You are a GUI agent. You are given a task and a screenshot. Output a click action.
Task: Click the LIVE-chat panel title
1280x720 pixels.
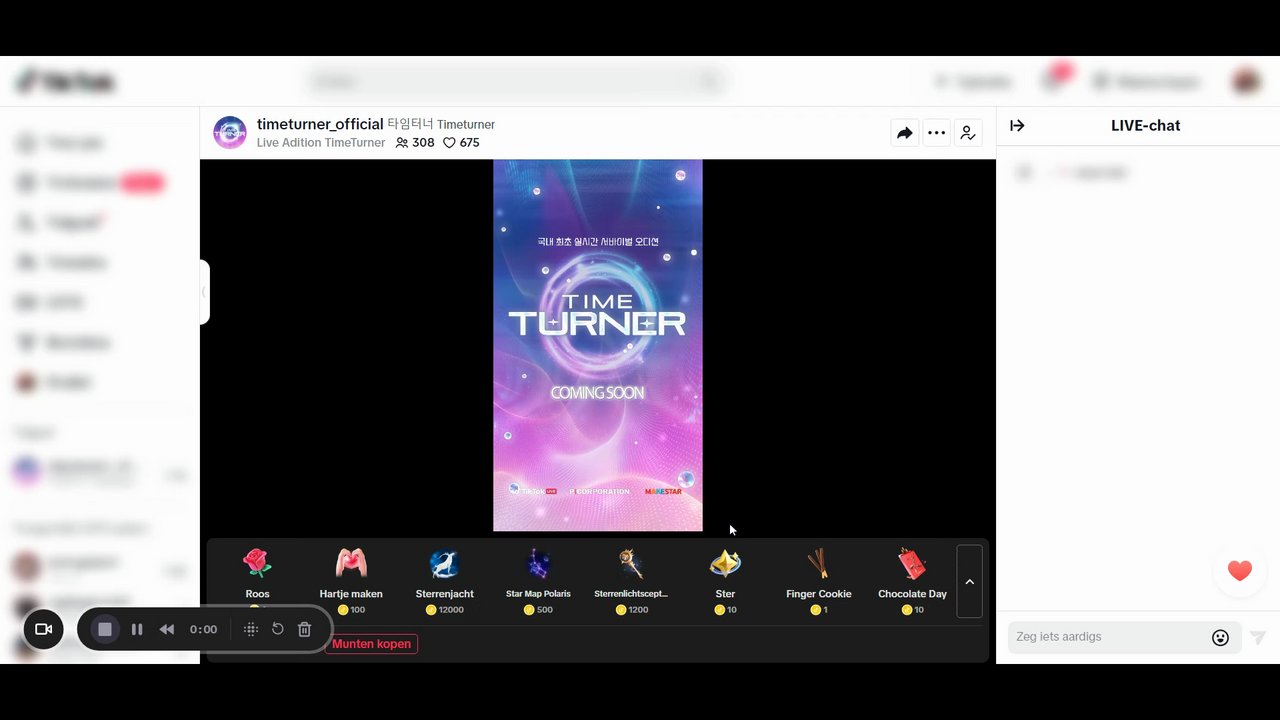click(x=1145, y=125)
